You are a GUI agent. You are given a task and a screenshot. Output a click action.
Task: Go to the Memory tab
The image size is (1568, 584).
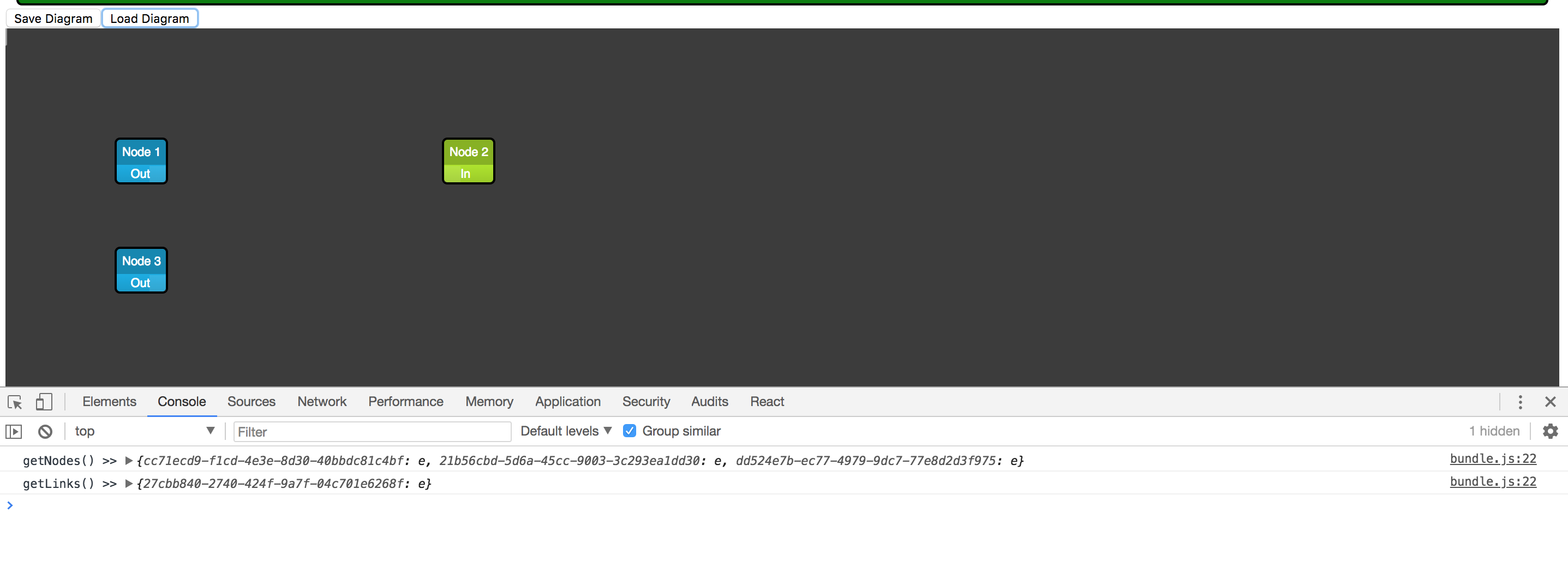tap(489, 402)
